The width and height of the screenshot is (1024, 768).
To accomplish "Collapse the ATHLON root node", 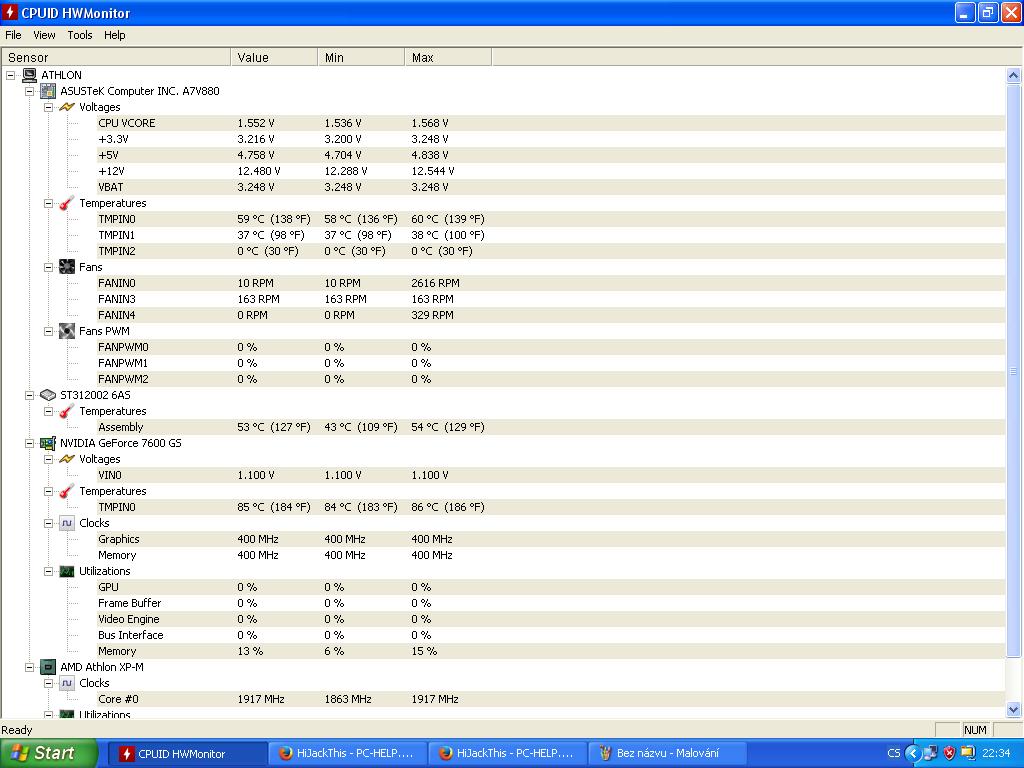I will pyautogui.click(x=11, y=75).
